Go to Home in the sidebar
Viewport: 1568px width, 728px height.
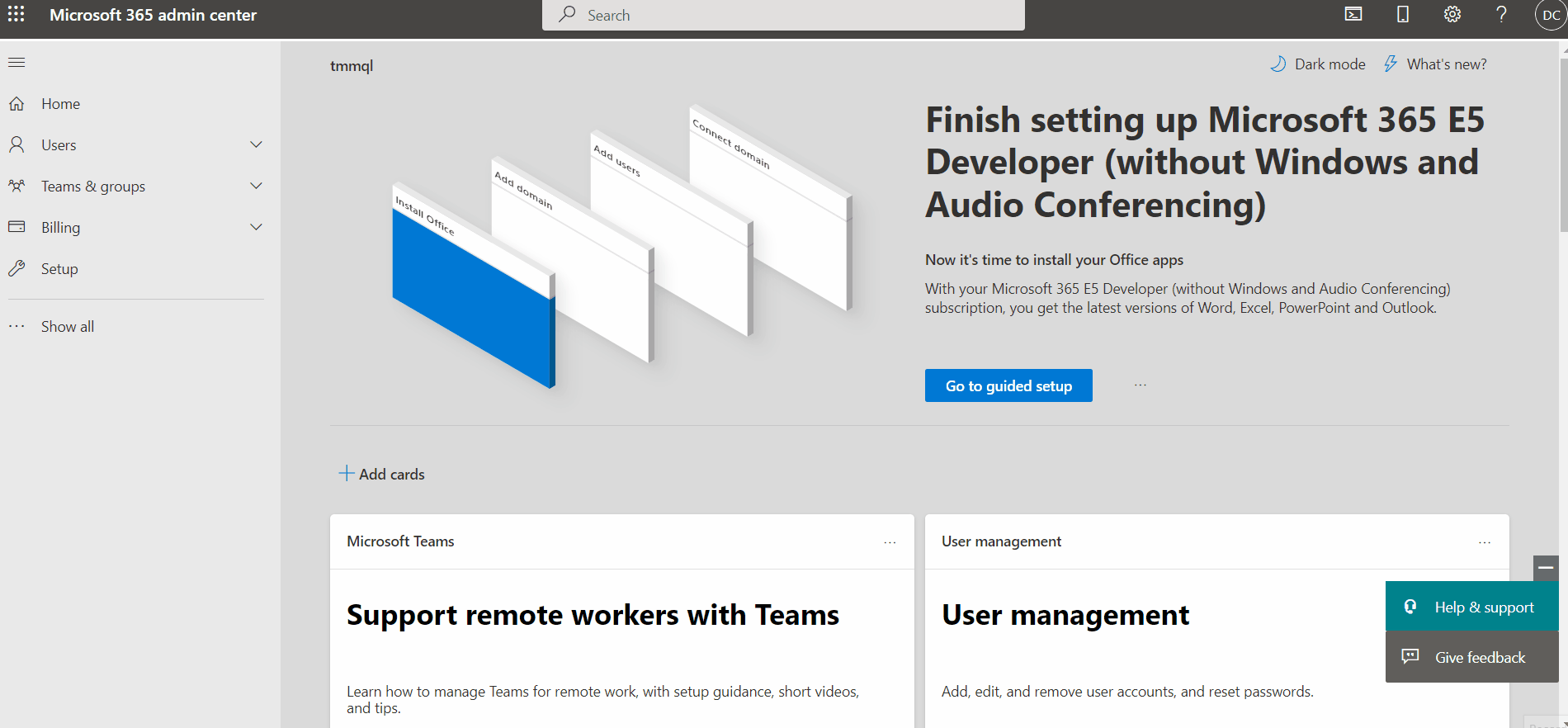click(x=60, y=104)
